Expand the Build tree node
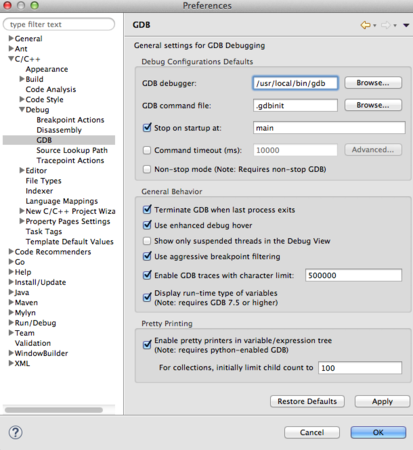 pyautogui.click(x=22, y=79)
